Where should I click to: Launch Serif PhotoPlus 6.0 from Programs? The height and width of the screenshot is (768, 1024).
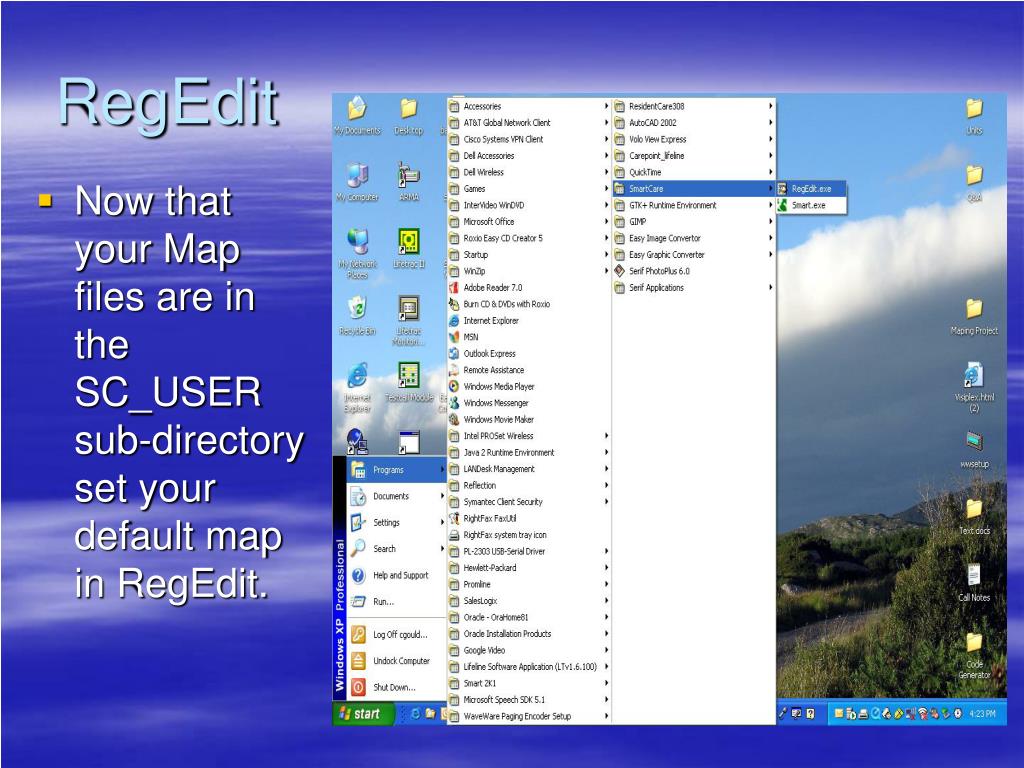click(x=694, y=271)
